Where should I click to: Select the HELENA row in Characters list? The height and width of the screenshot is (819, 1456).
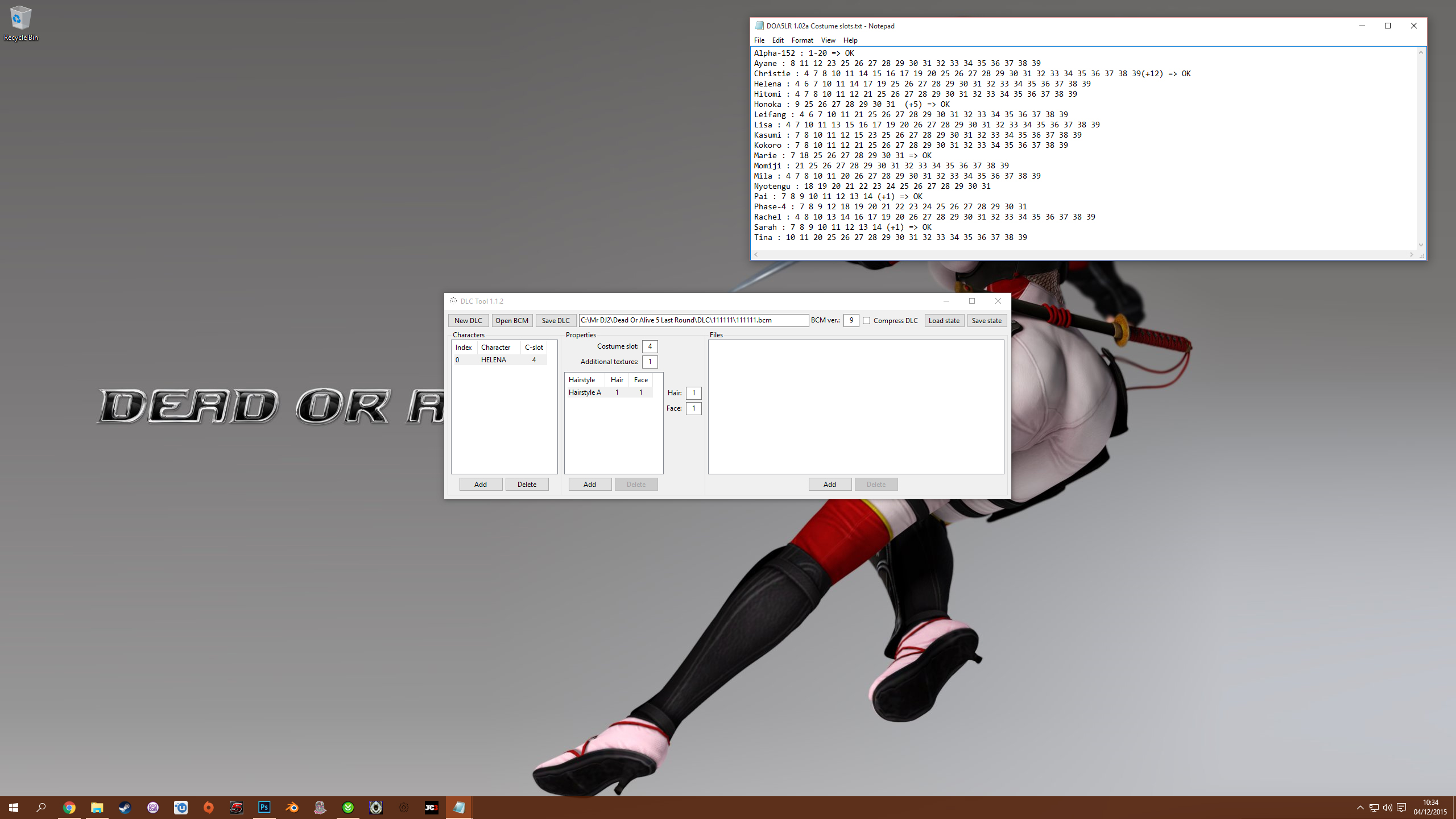494,360
